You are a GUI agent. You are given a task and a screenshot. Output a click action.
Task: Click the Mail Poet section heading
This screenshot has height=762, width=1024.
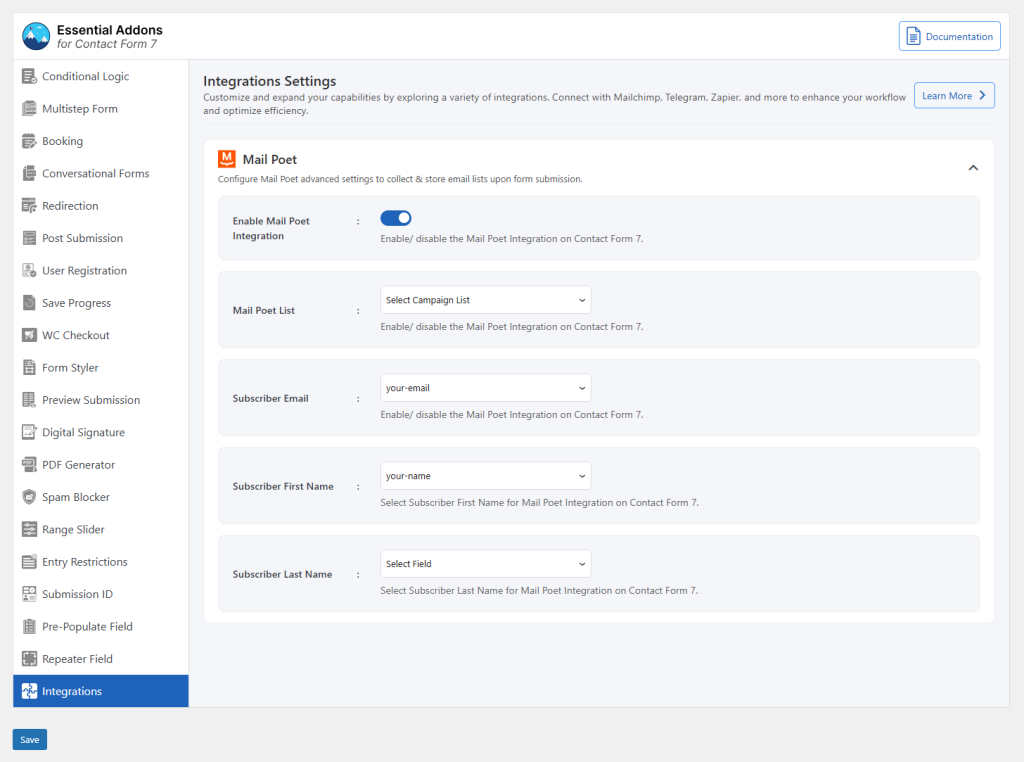click(x=270, y=159)
